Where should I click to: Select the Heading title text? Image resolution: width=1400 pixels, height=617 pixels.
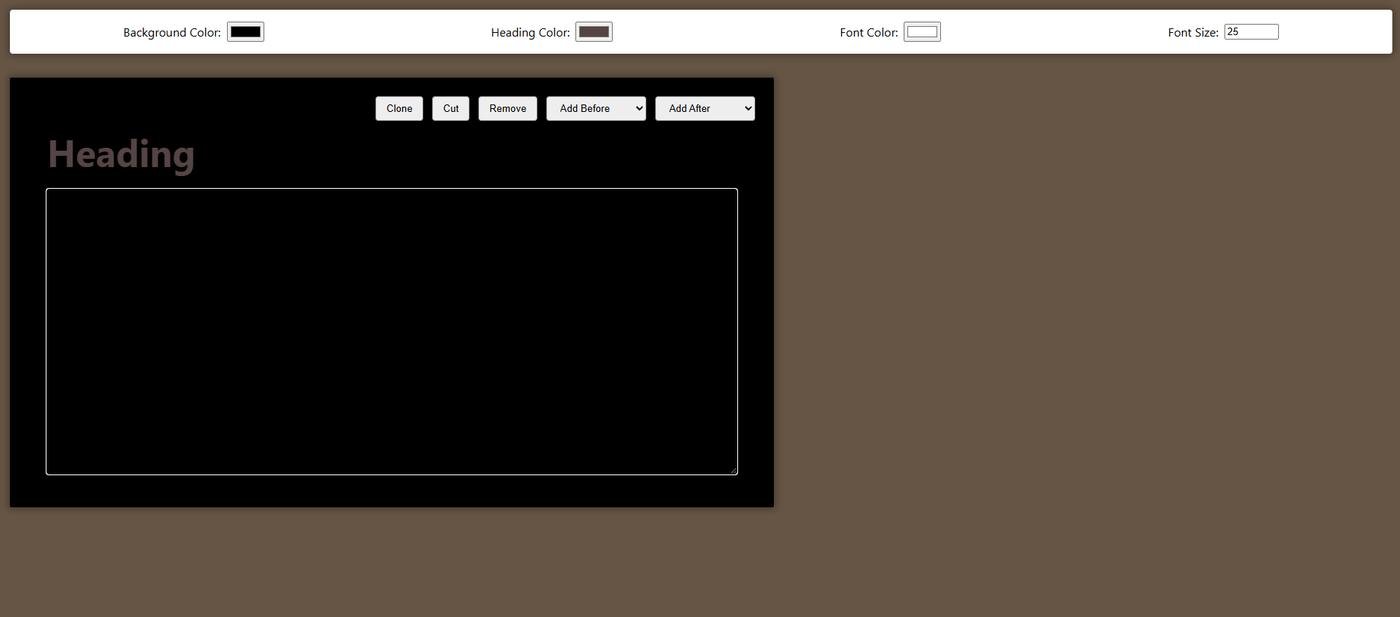[x=121, y=154]
